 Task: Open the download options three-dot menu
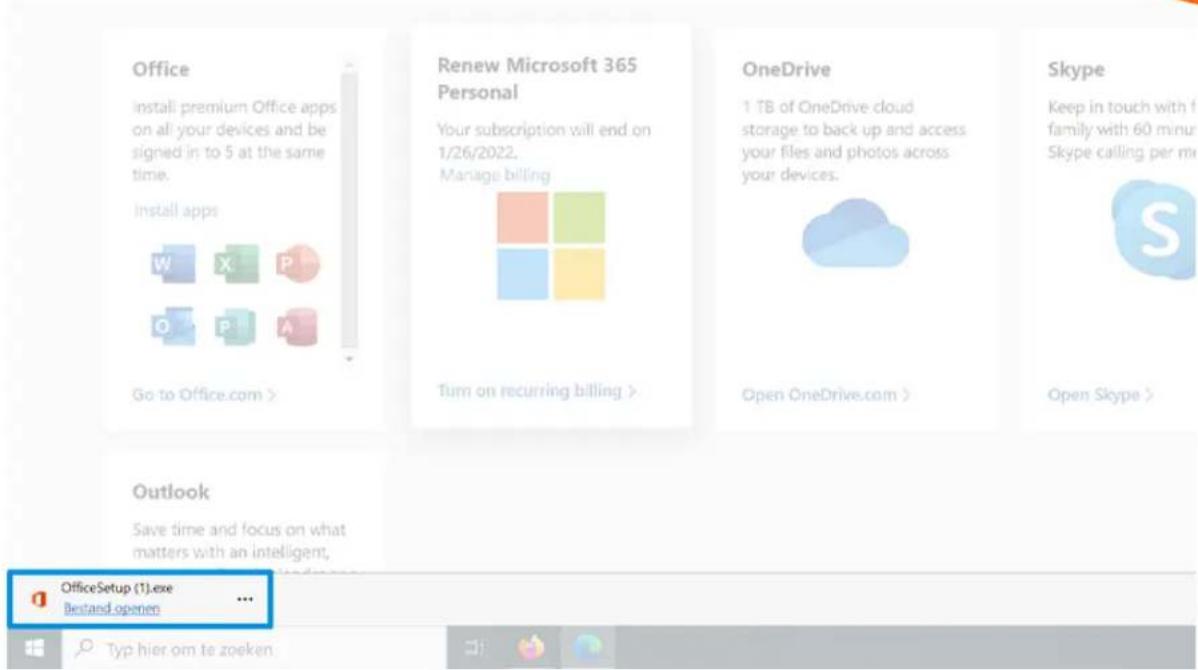tap(244, 600)
